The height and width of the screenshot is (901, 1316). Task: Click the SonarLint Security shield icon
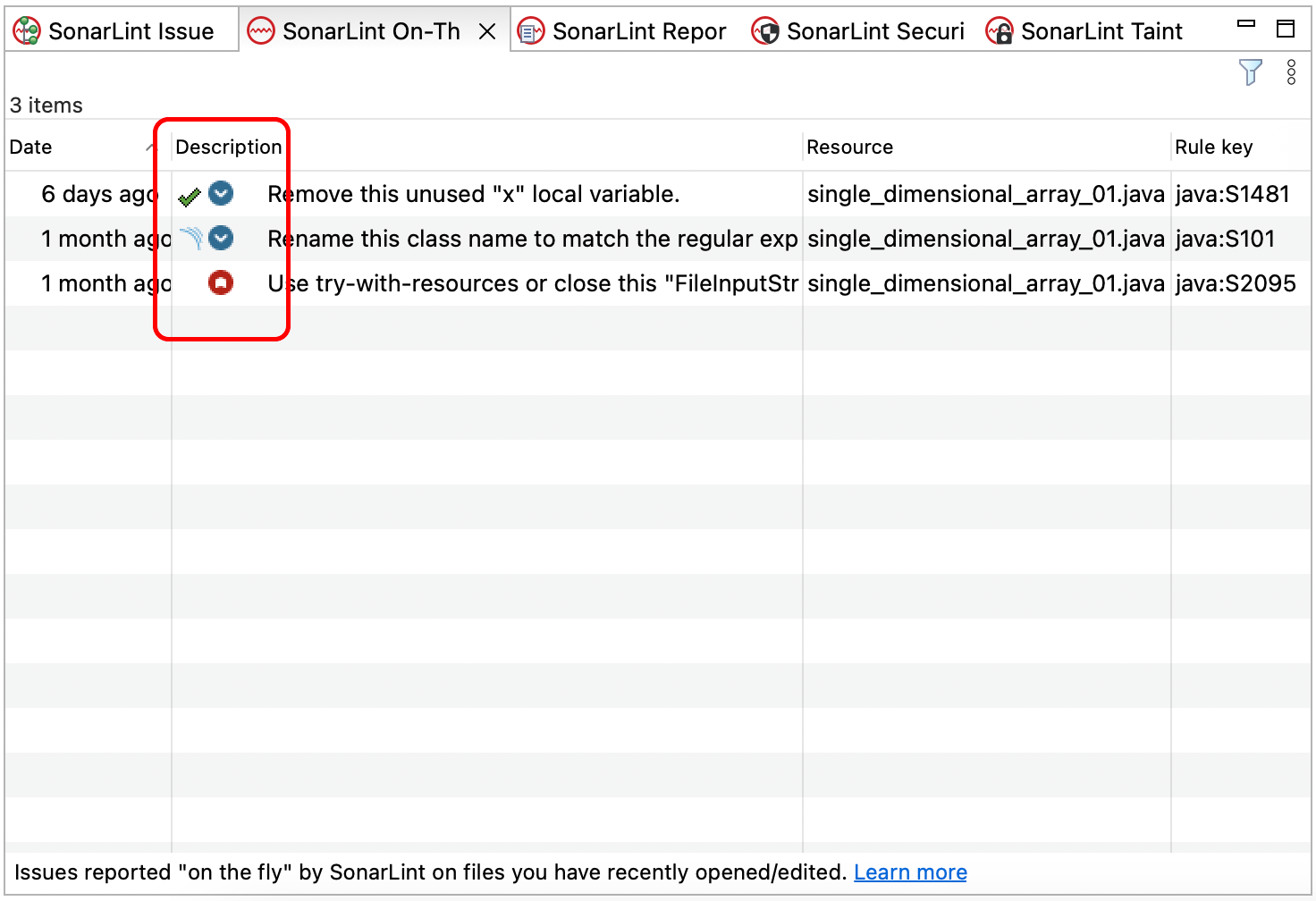tap(765, 31)
